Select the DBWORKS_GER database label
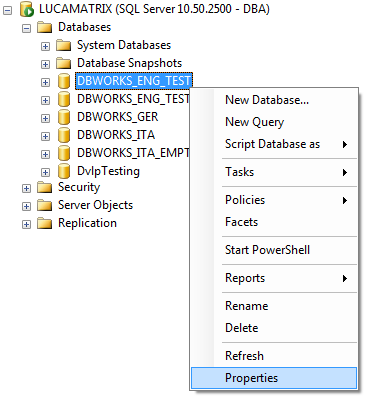 117,117
